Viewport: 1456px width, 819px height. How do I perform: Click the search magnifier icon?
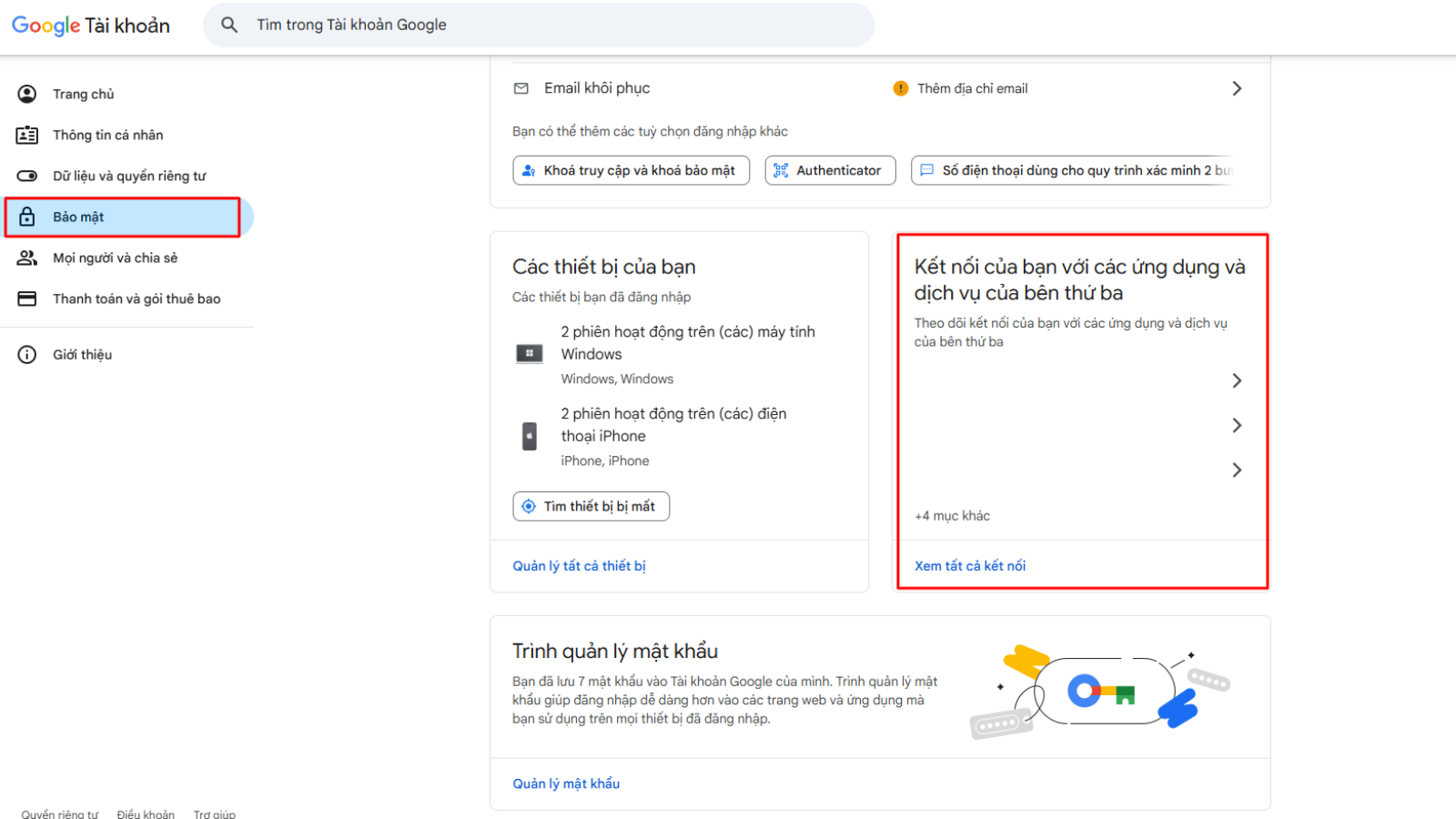[x=230, y=25]
